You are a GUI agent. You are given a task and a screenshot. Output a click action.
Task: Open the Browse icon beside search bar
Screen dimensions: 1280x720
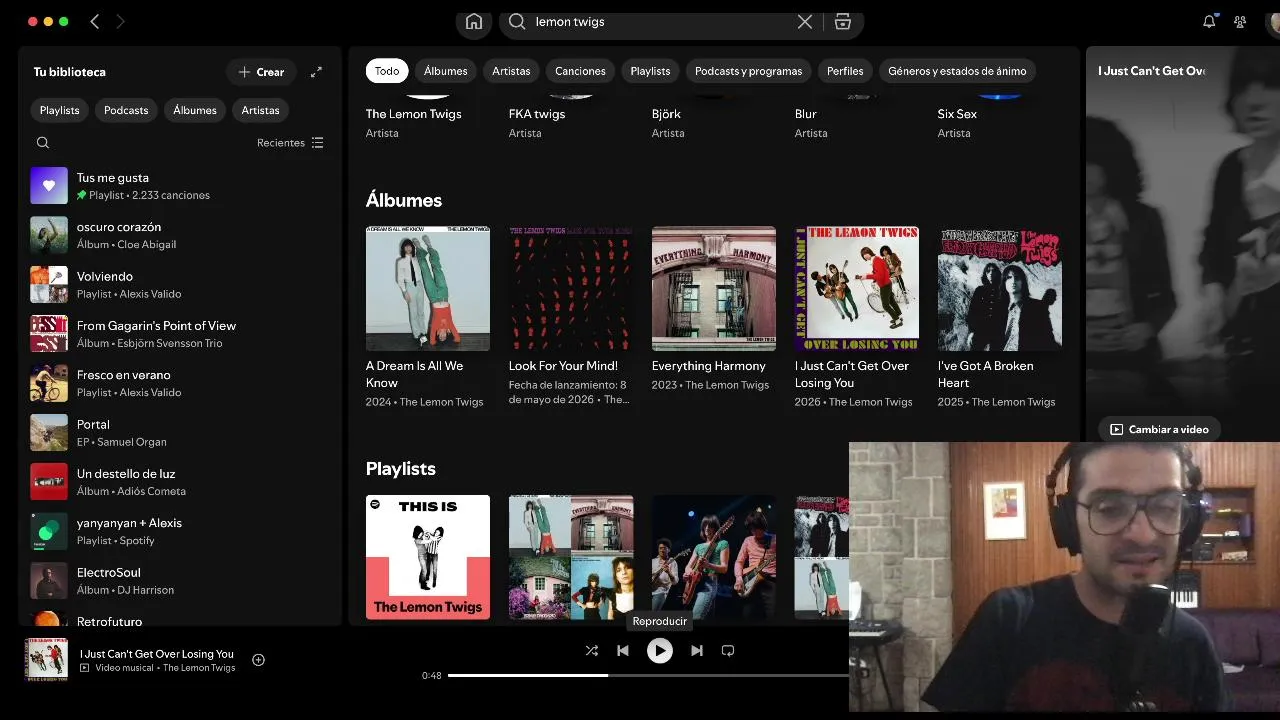pyautogui.click(x=842, y=22)
